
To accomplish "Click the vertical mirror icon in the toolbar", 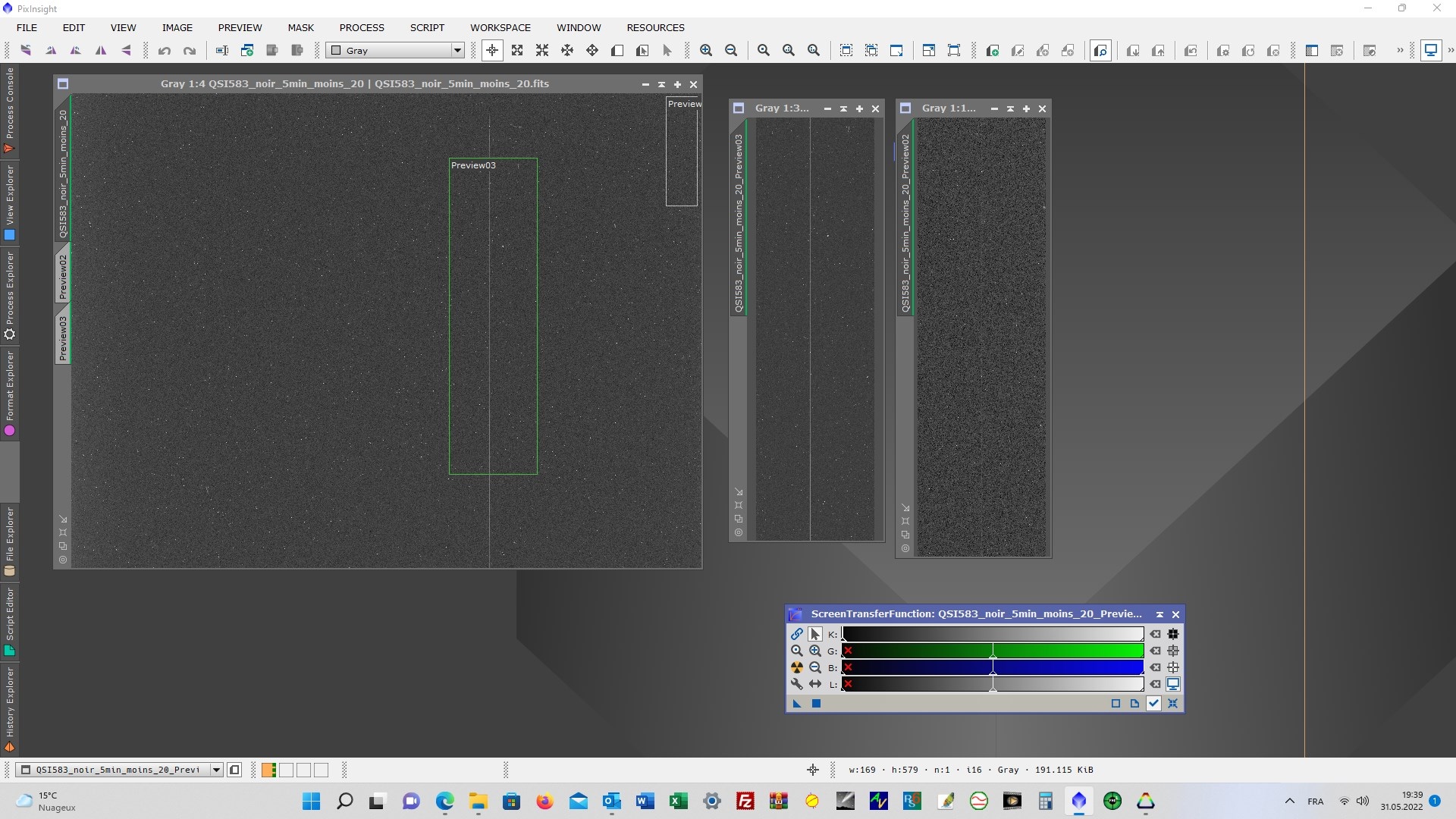I will pos(127,51).
